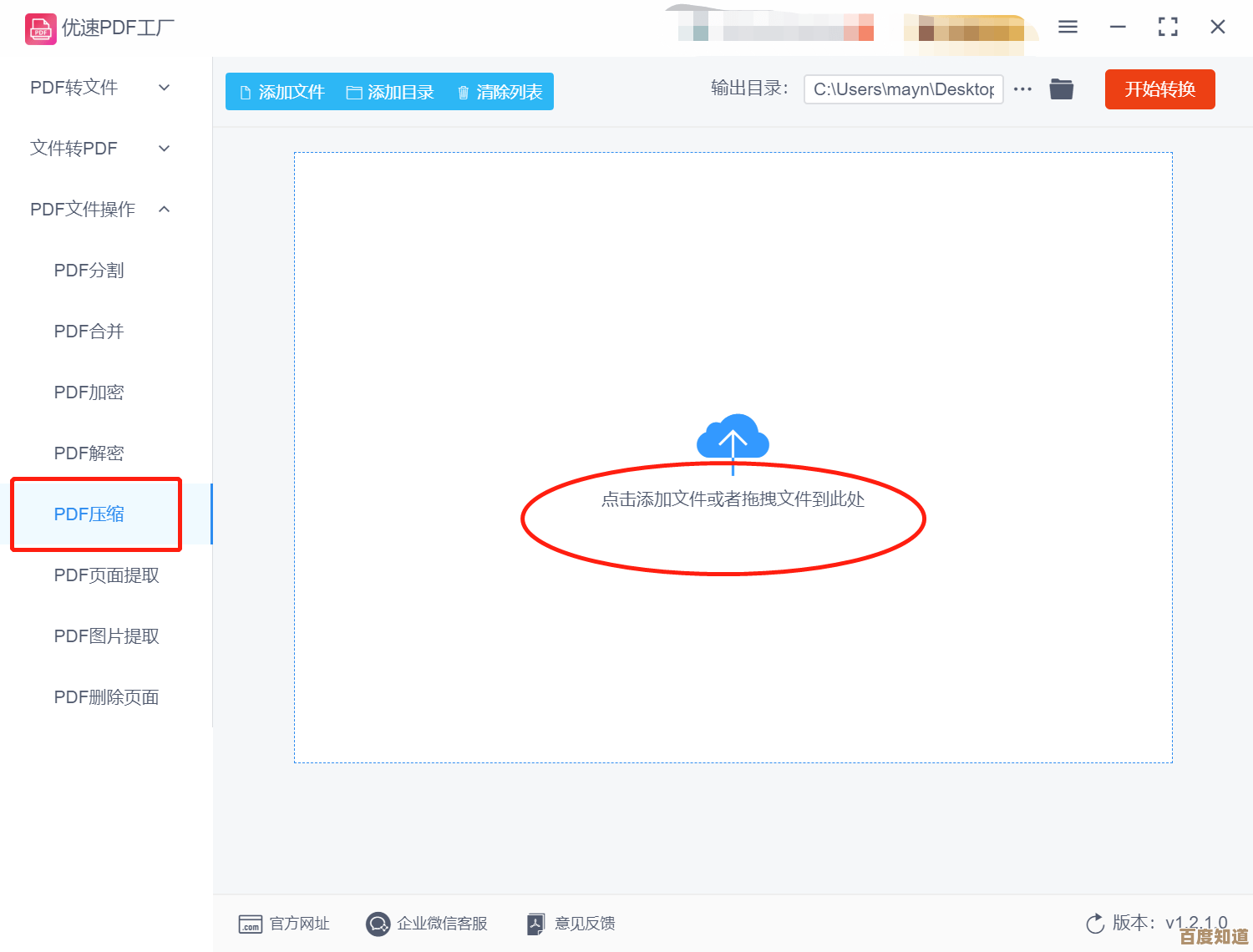Select PDF合并 in the sidebar
The height and width of the screenshot is (952, 1253).
[89, 332]
